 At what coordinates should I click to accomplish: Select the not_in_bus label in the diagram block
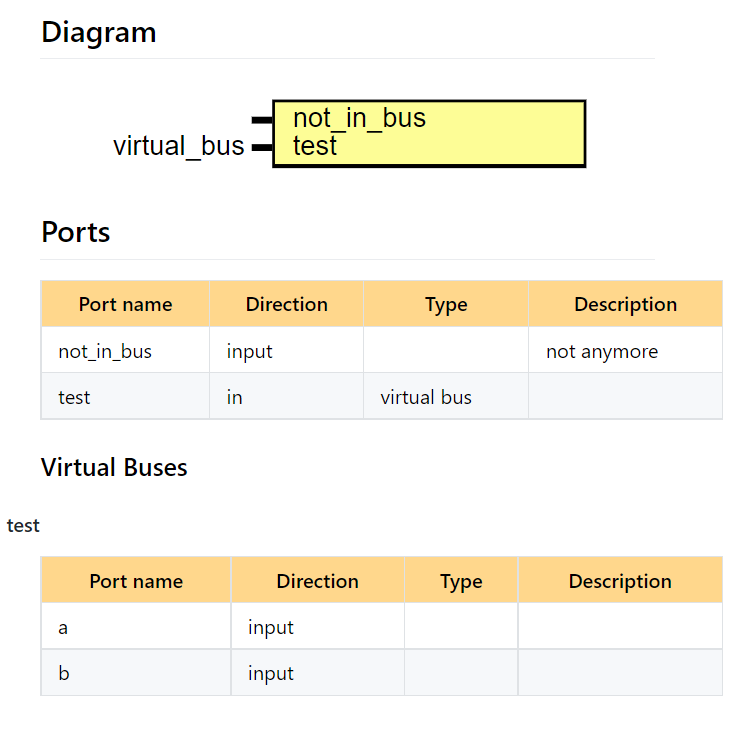(x=359, y=118)
